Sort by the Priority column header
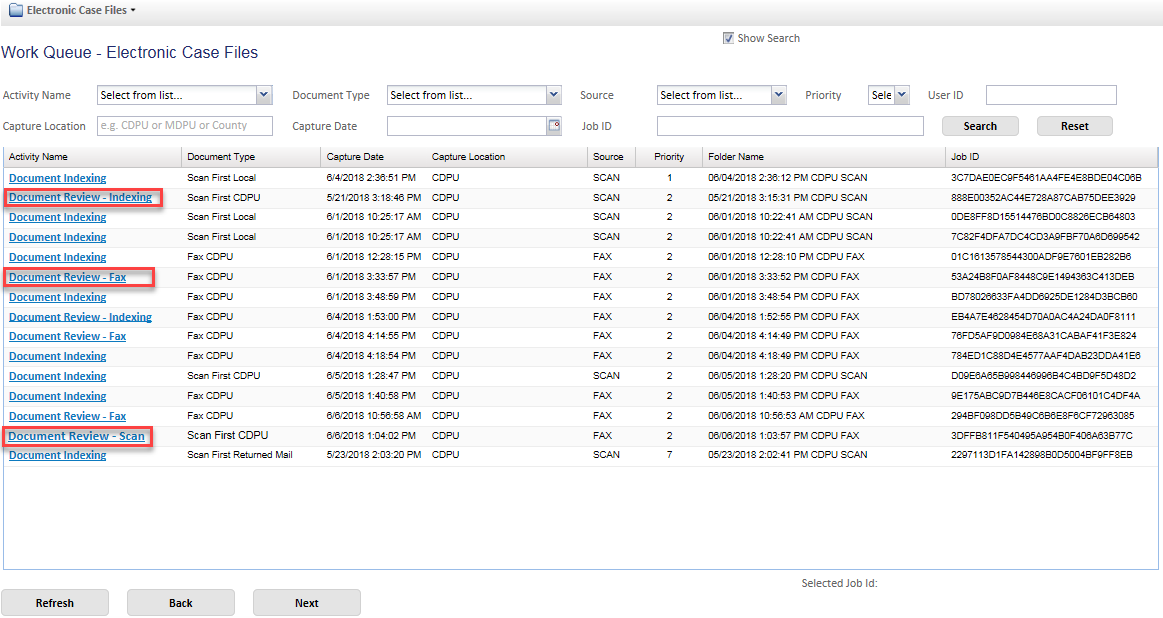Image resolution: width=1163 pixels, height=618 pixels. click(669, 157)
